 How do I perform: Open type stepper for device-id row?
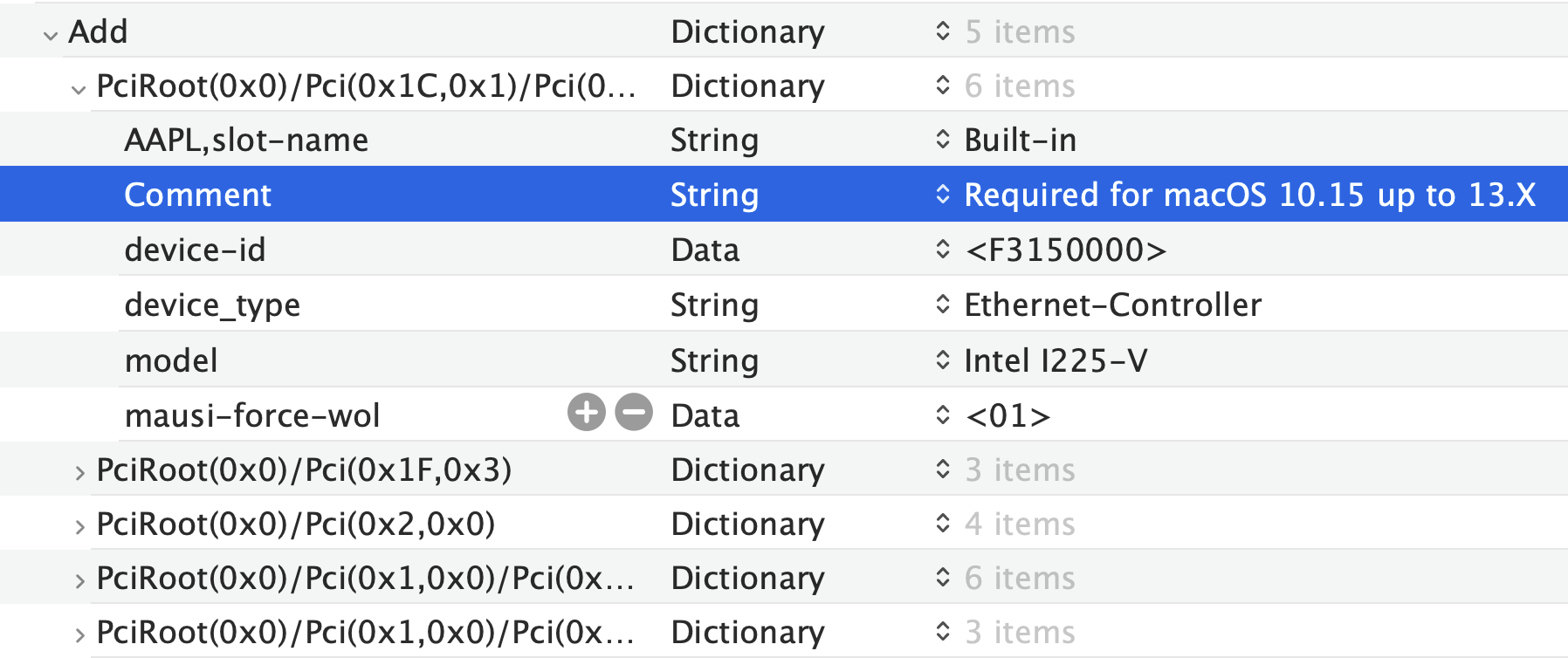[942, 250]
